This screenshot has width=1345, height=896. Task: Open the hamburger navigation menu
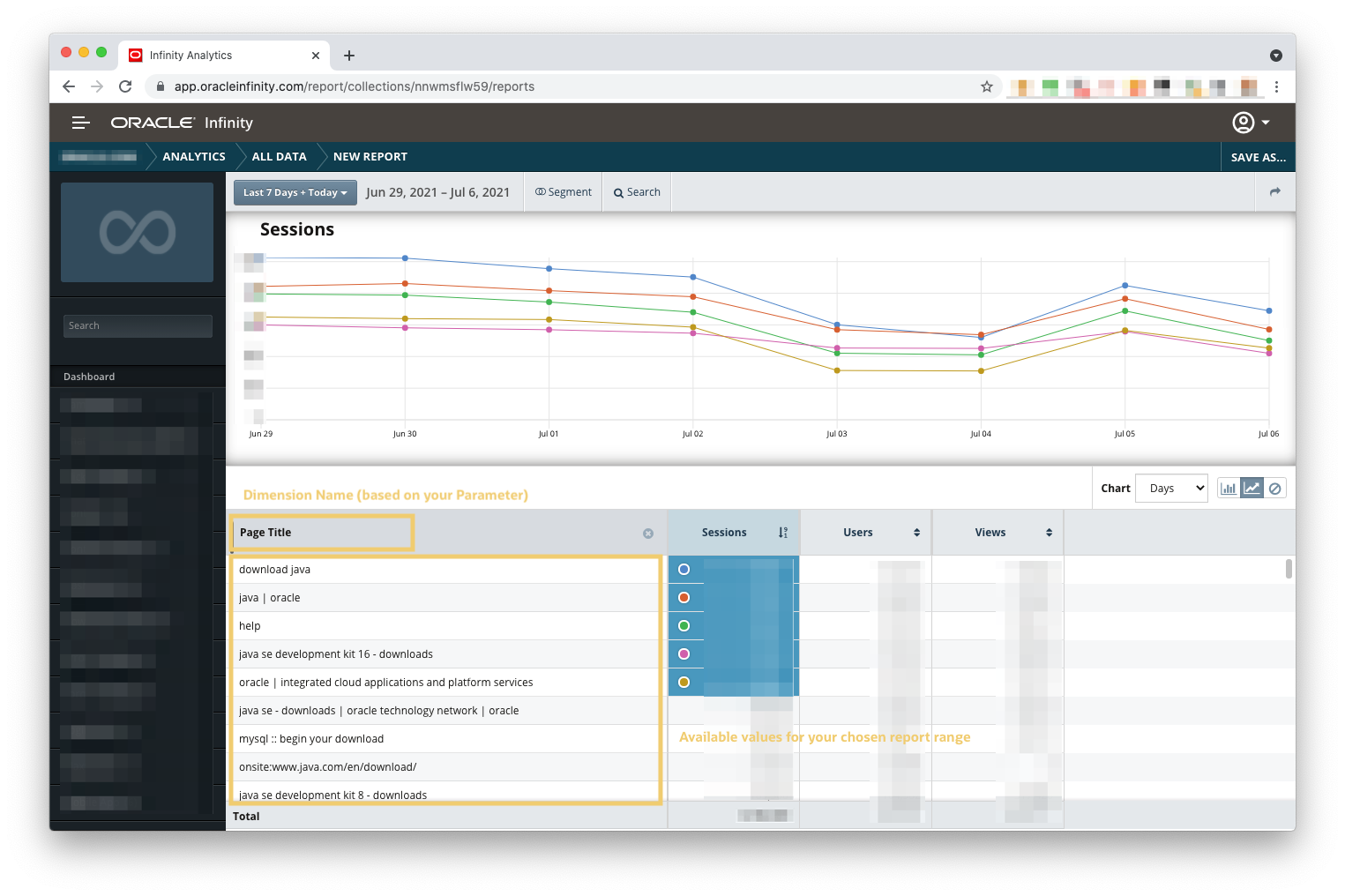tap(81, 123)
